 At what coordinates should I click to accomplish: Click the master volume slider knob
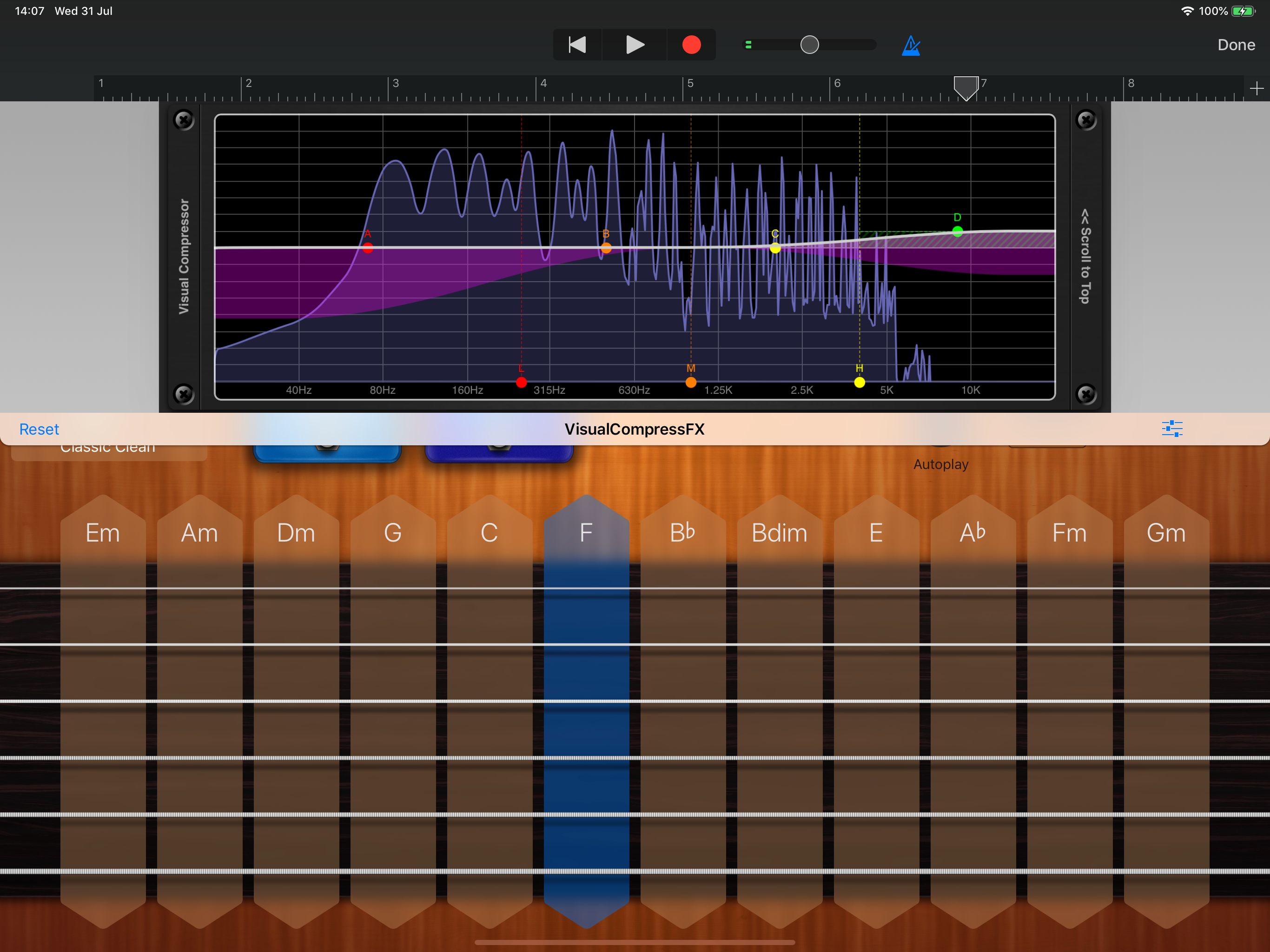809,45
